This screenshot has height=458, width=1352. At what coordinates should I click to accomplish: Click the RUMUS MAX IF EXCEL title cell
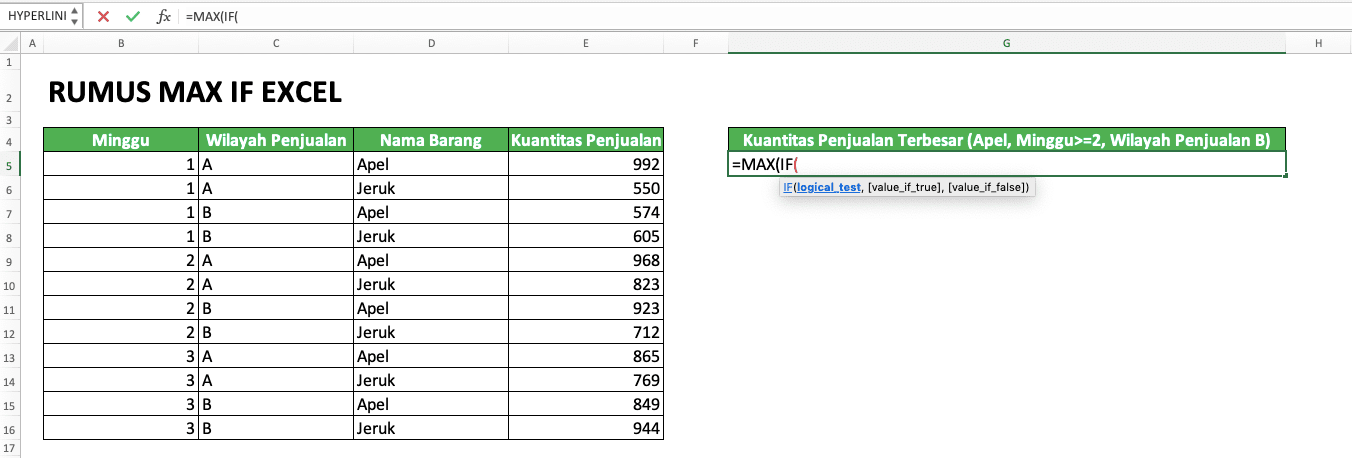click(196, 94)
